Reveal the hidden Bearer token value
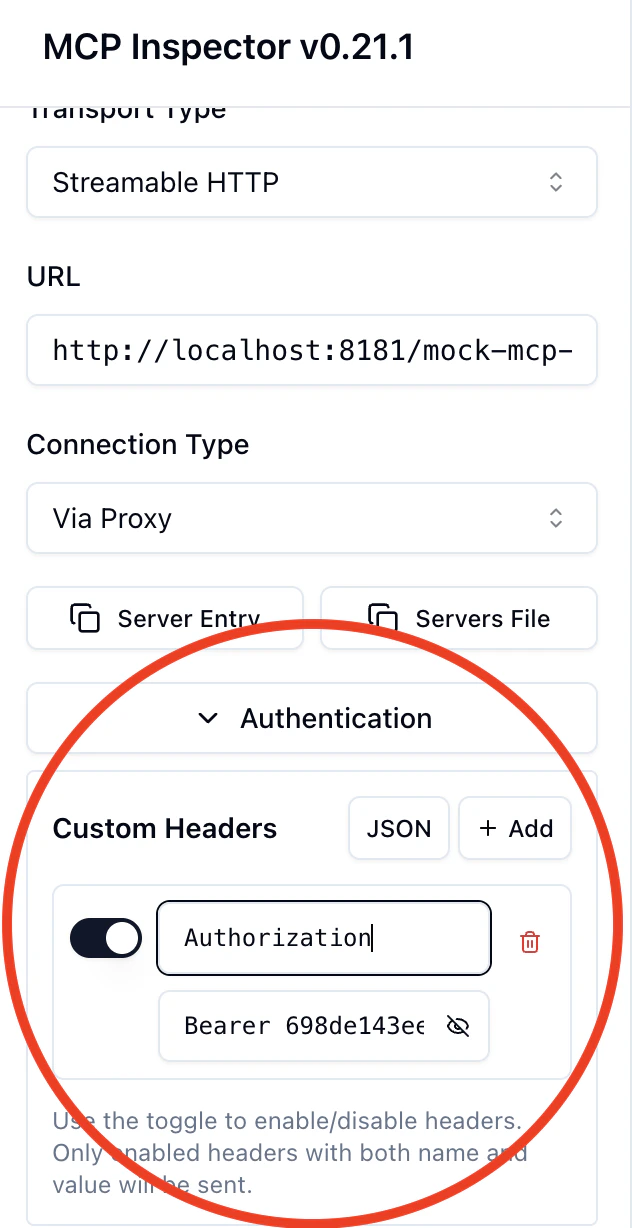 [458, 1026]
